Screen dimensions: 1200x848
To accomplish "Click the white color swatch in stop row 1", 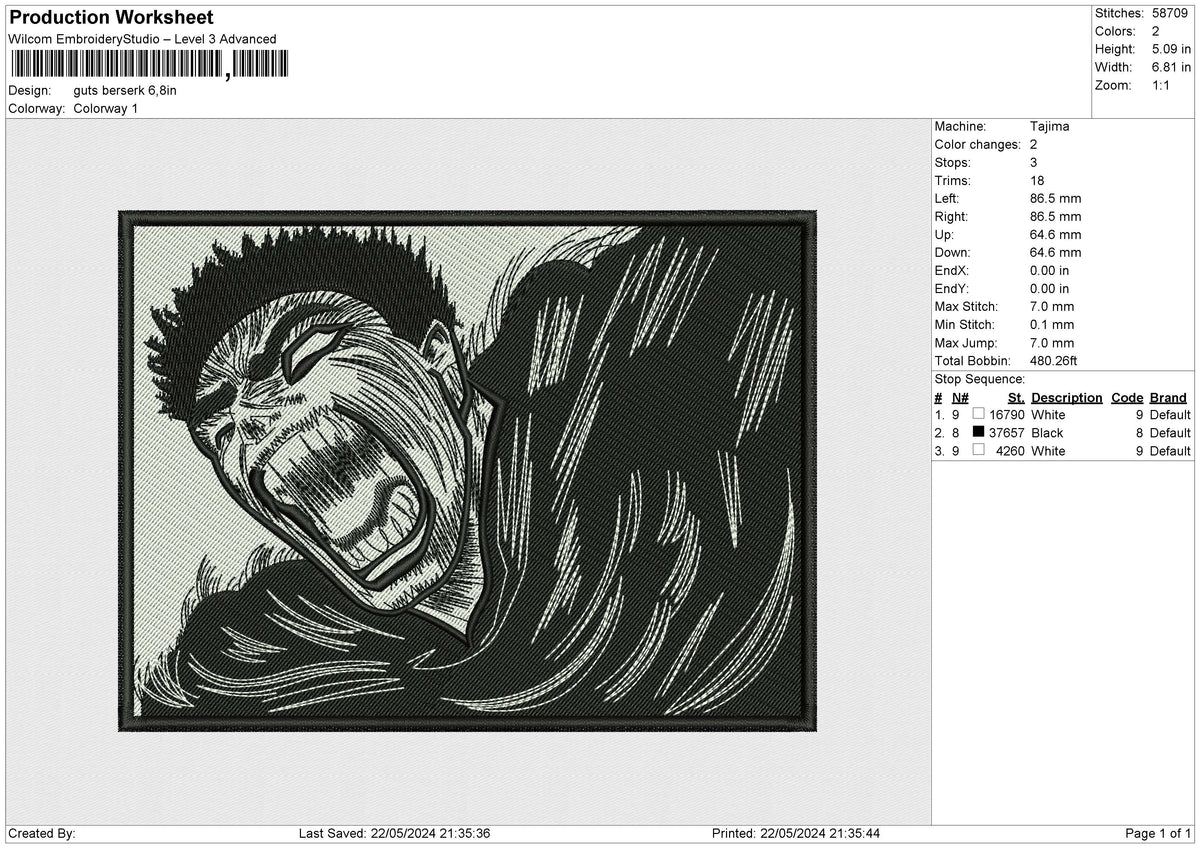I will pyautogui.click(x=978, y=414).
